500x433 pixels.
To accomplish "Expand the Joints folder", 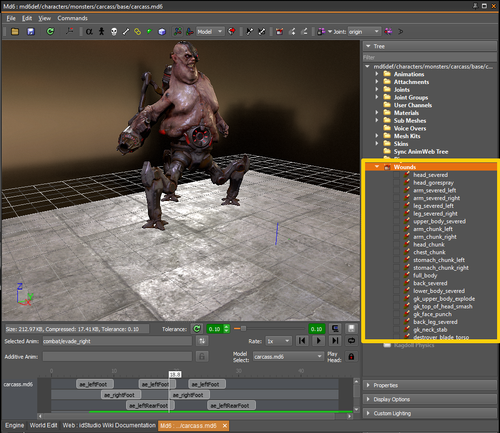I will click(x=377, y=89).
